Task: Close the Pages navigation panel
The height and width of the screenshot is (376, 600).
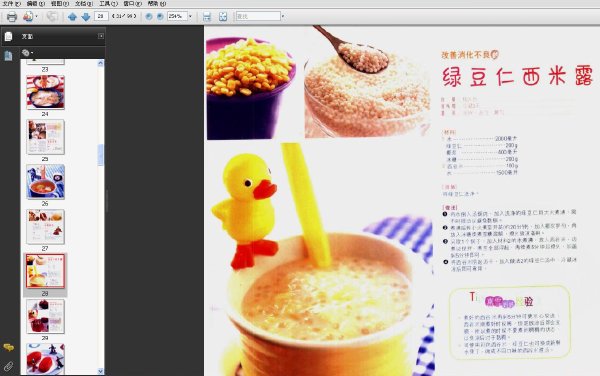Action: (101, 36)
